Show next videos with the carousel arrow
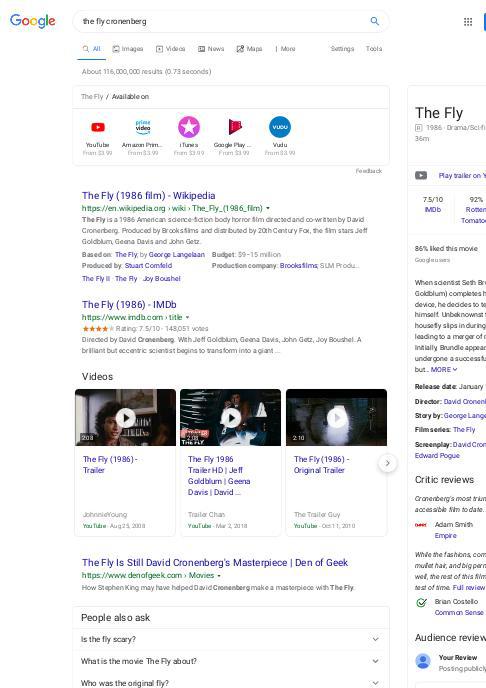The height and width of the screenshot is (688, 486). click(387, 463)
